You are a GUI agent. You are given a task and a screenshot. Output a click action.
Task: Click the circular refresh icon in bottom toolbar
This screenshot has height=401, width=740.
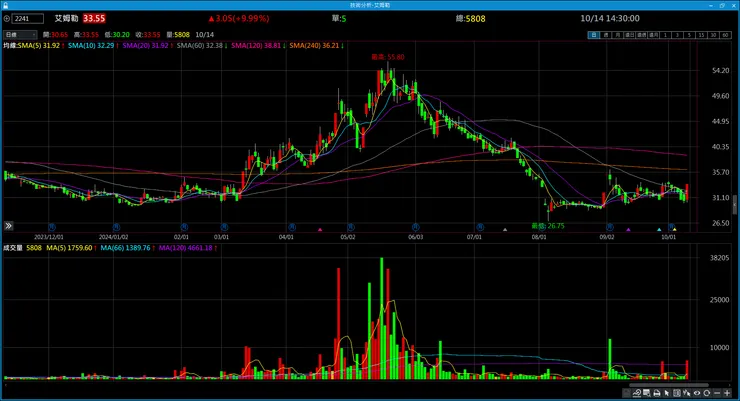click(x=706, y=393)
